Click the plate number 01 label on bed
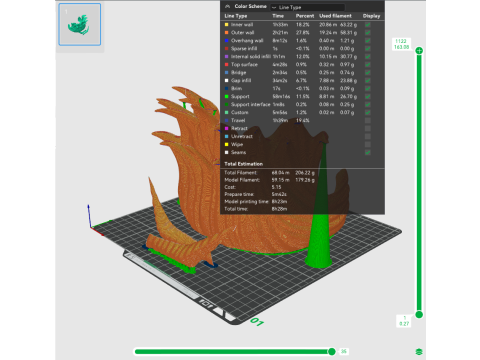 coord(257,322)
